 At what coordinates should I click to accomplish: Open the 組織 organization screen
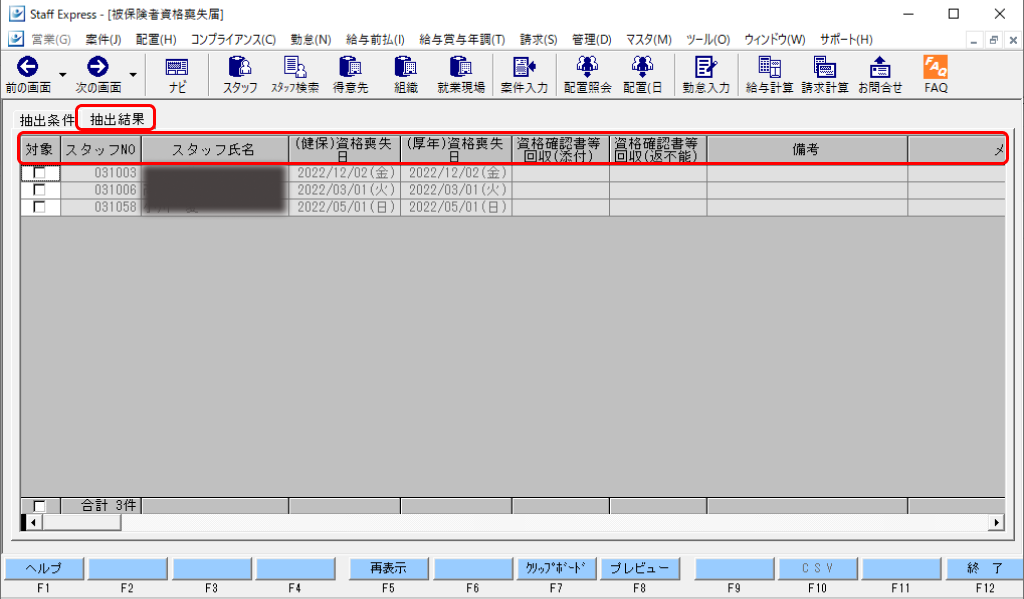point(406,75)
